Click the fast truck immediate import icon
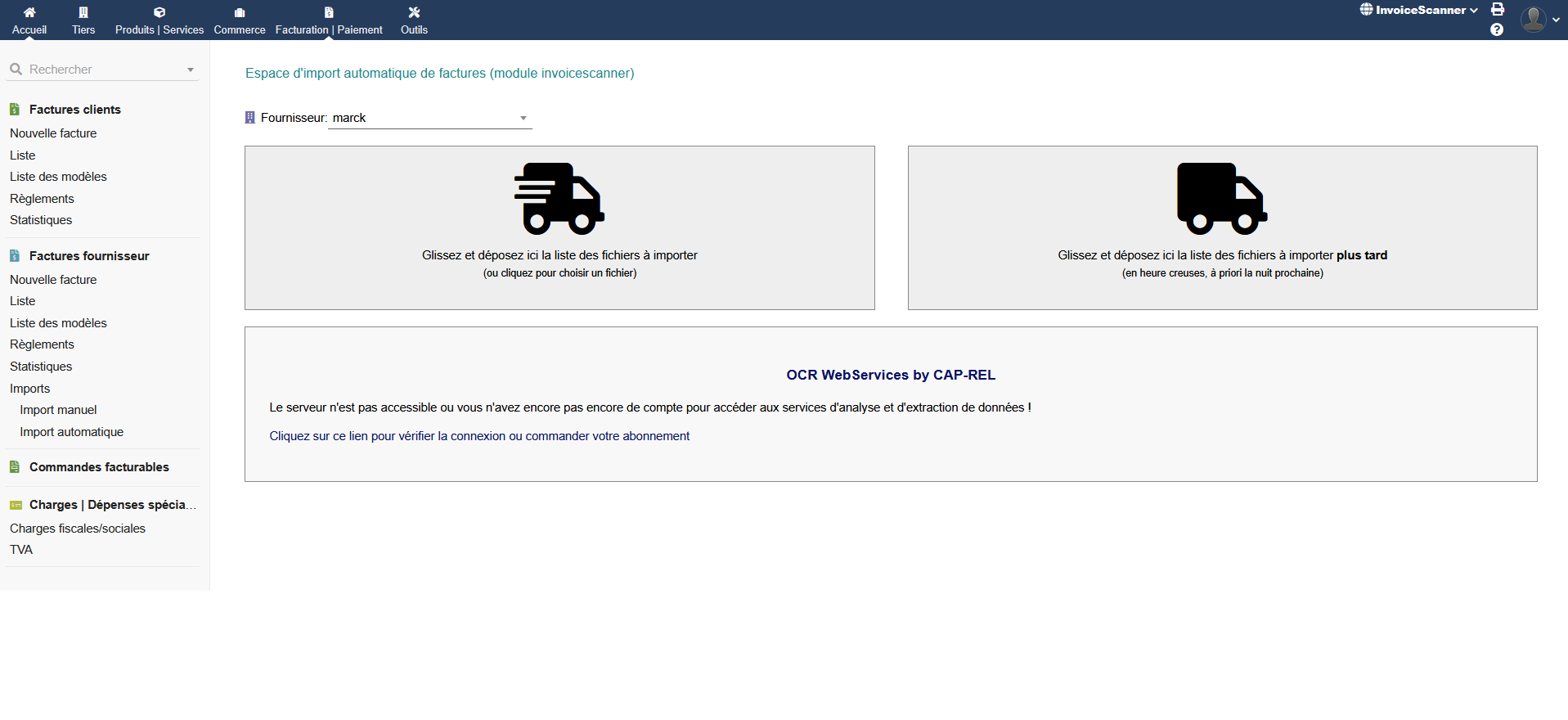1568x720 pixels. [x=559, y=199]
